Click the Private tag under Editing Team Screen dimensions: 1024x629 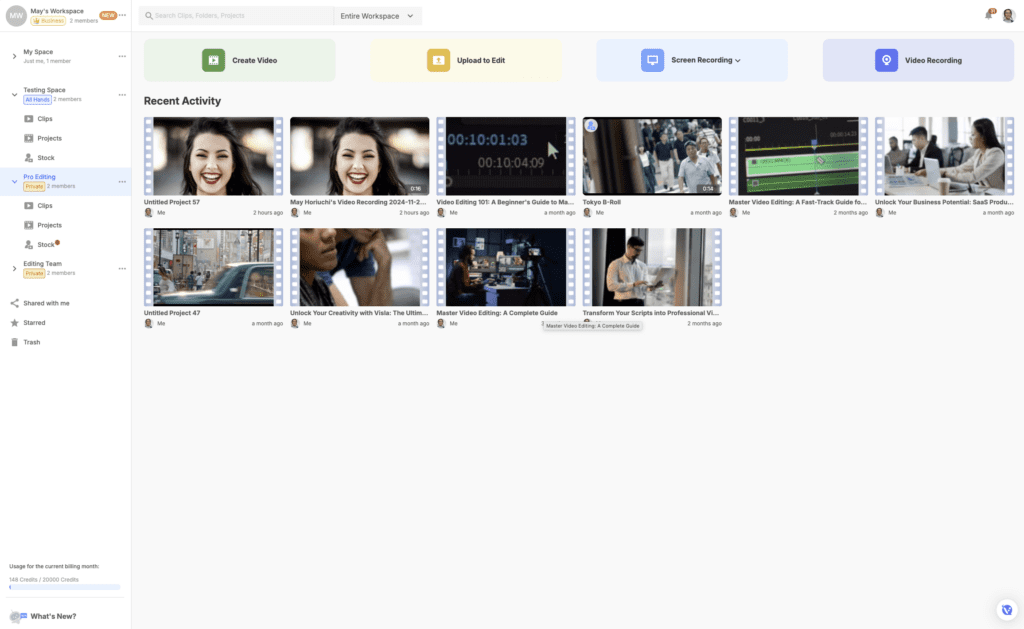pos(34,273)
